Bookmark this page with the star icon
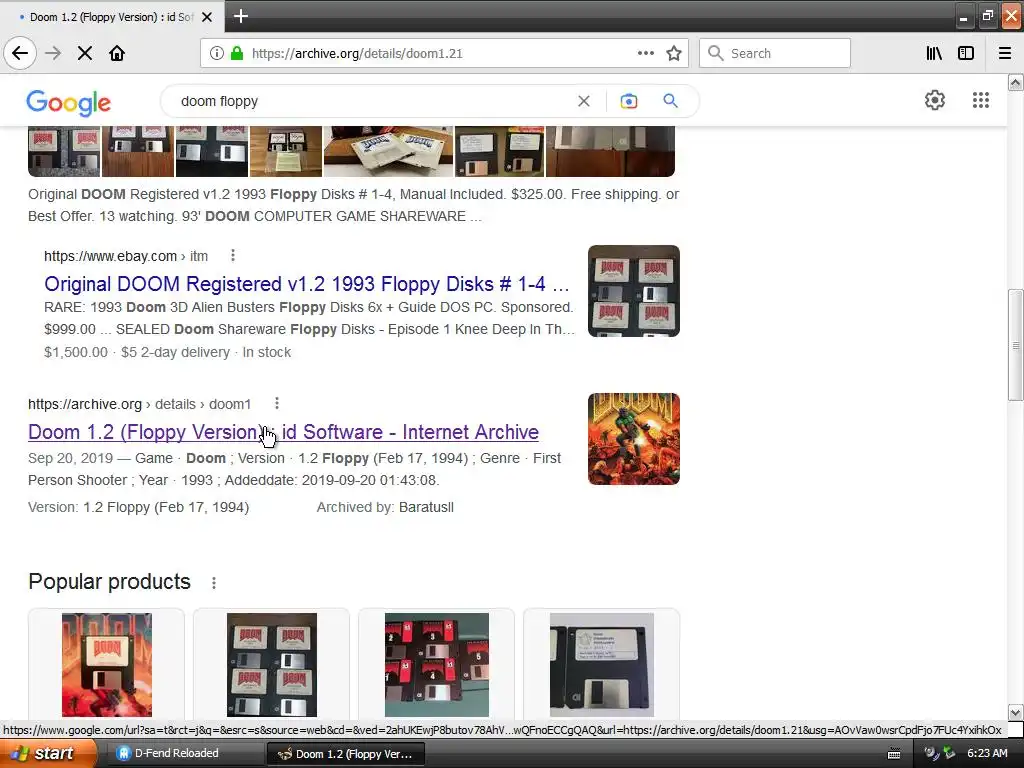The image size is (1024, 768). pos(674,53)
